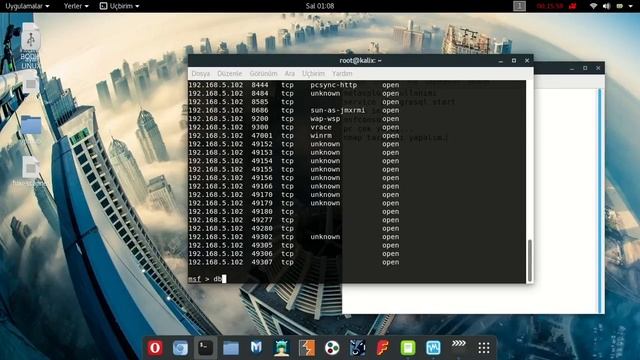
Task: Click the vrace service entry
Action: click(321, 127)
